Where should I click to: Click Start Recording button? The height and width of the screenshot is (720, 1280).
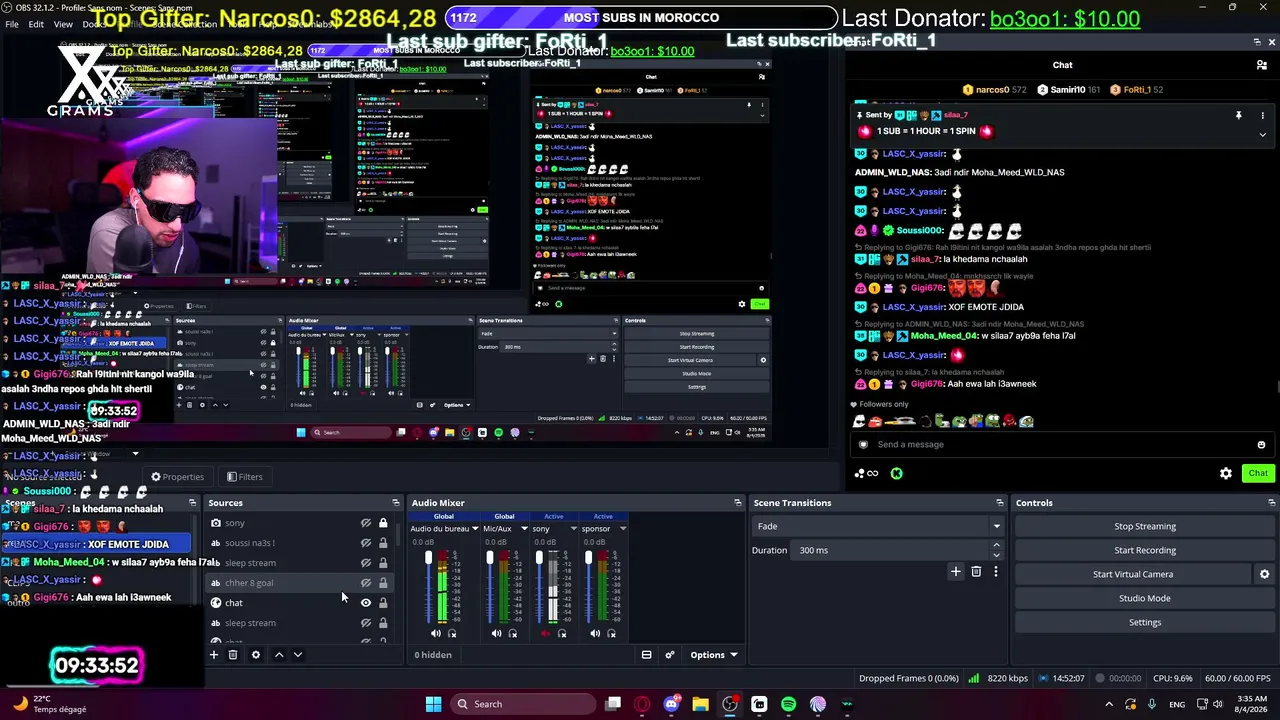coord(1145,550)
